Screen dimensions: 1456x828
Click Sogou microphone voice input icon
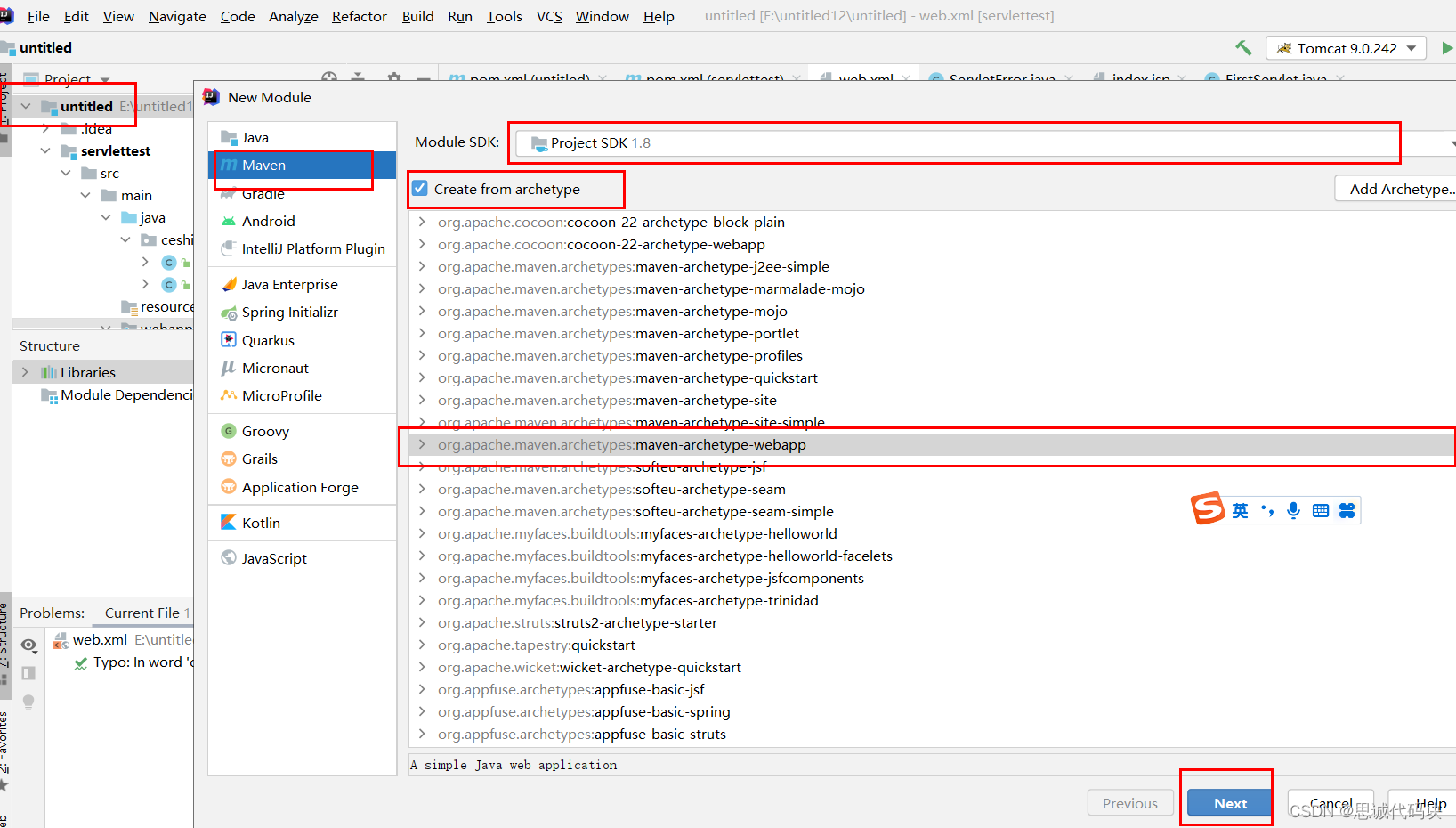(1293, 510)
